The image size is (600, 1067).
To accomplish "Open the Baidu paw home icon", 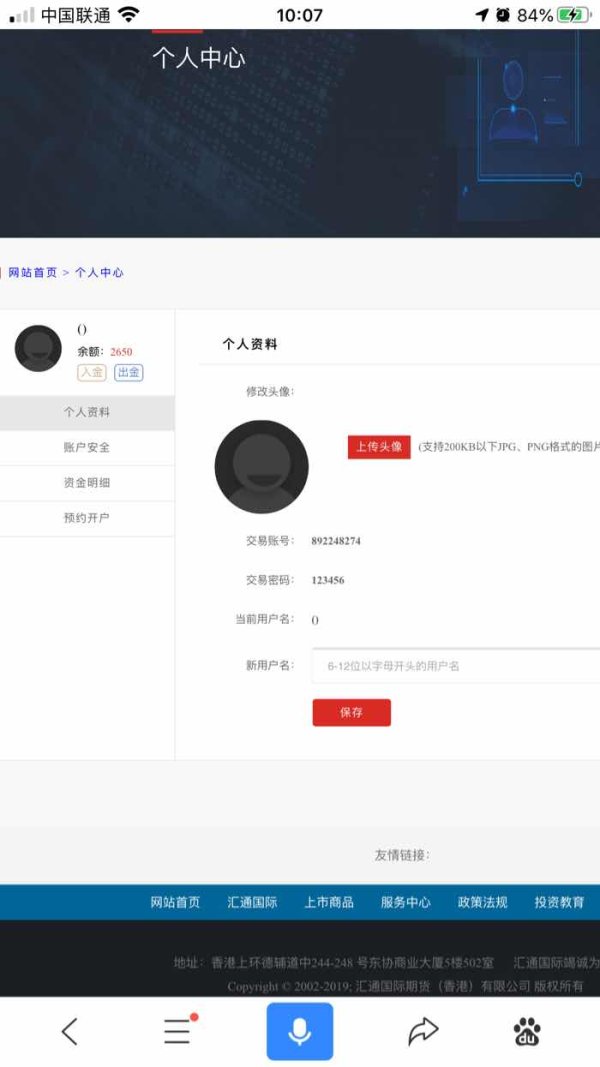I will tap(527, 1032).
